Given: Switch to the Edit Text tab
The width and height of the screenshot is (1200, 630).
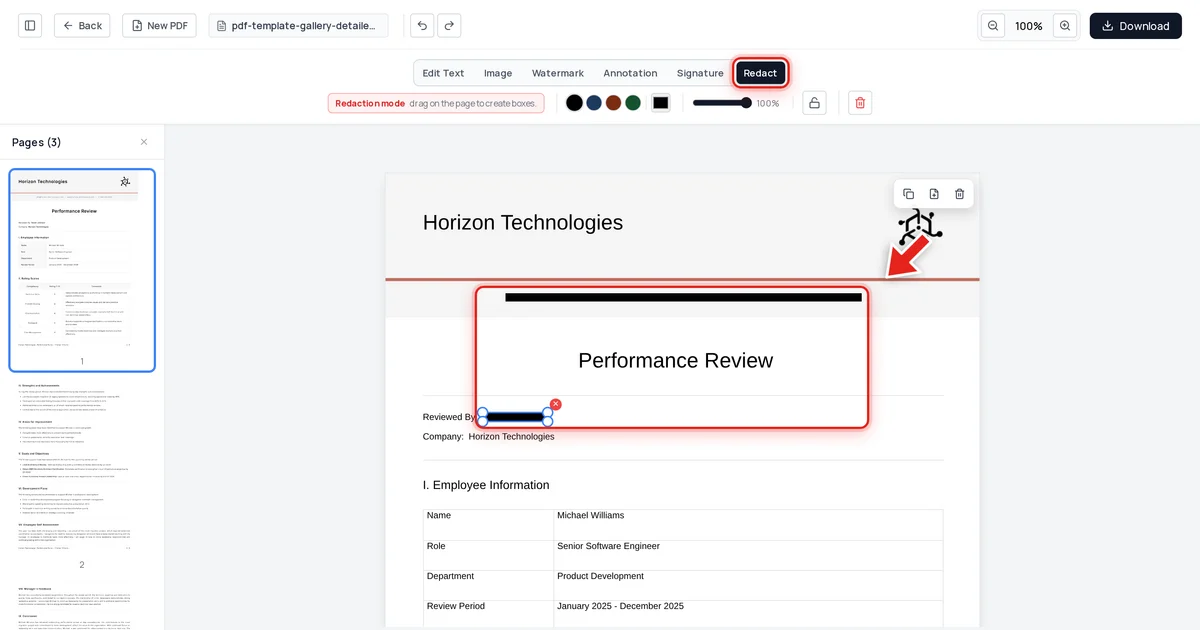Looking at the screenshot, I should tap(443, 73).
